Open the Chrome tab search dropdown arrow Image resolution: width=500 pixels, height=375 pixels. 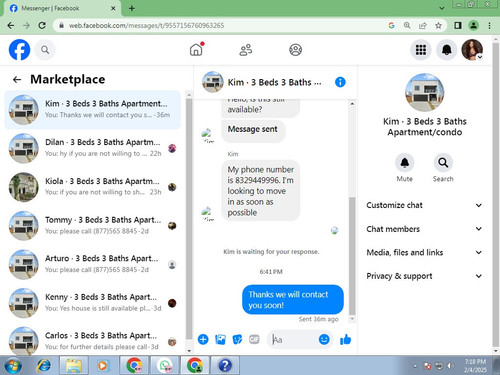tap(442, 8)
